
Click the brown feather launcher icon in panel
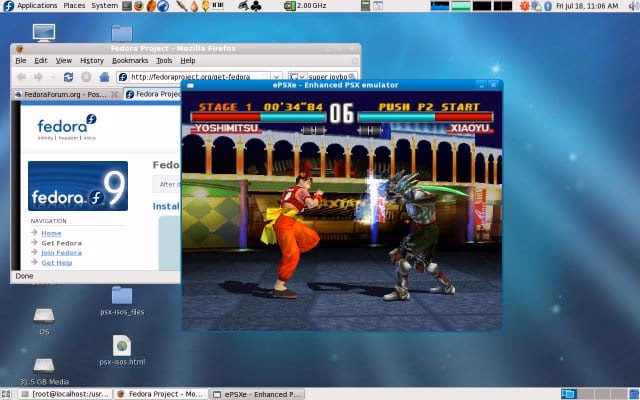coord(151,6)
